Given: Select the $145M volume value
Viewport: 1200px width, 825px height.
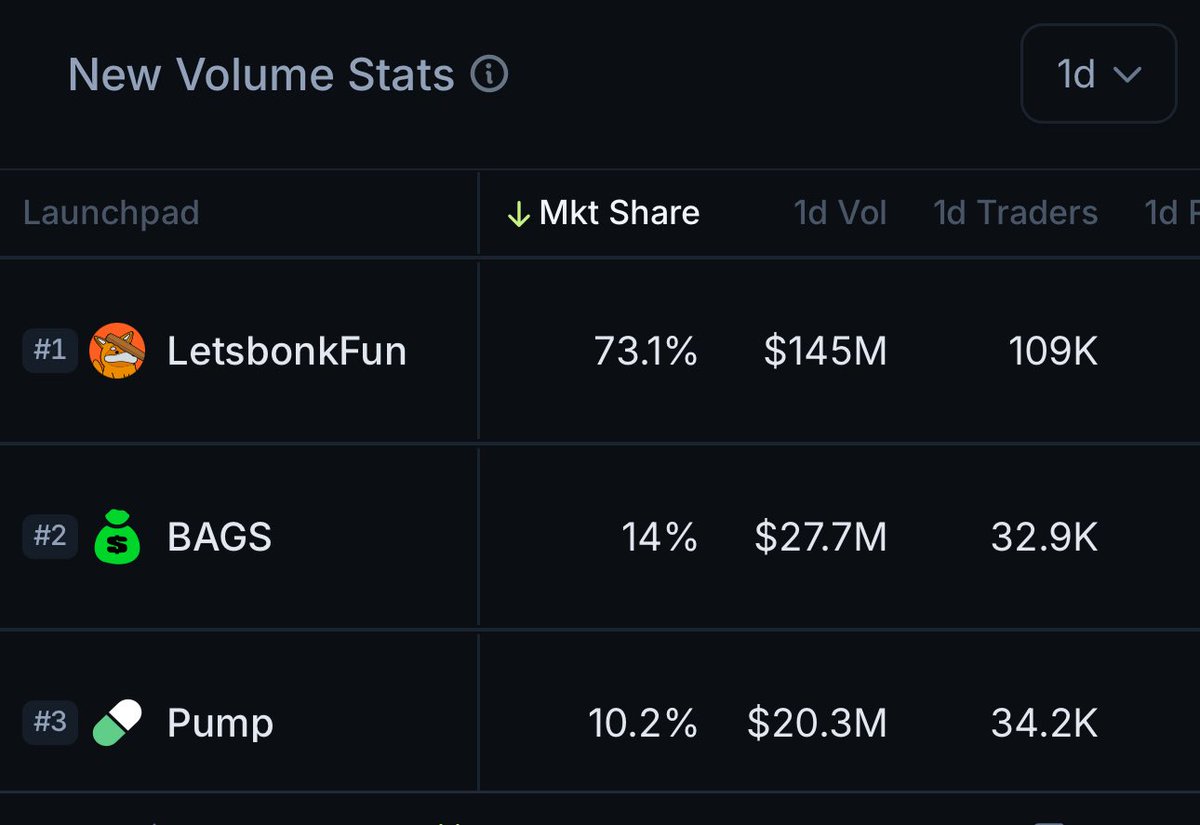Looking at the screenshot, I should click(825, 351).
